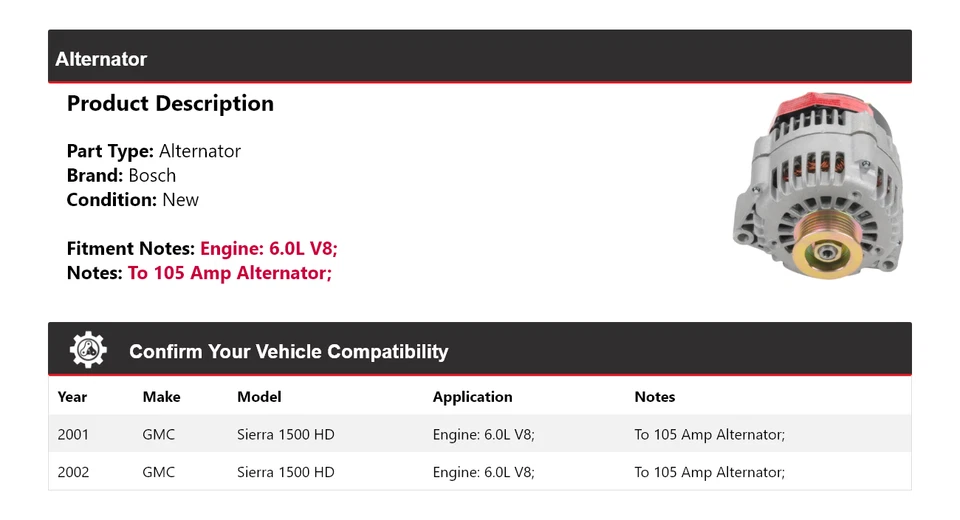Select the Product Description heading
Viewport: 960px width, 520px height.
[x=170, y=104]
